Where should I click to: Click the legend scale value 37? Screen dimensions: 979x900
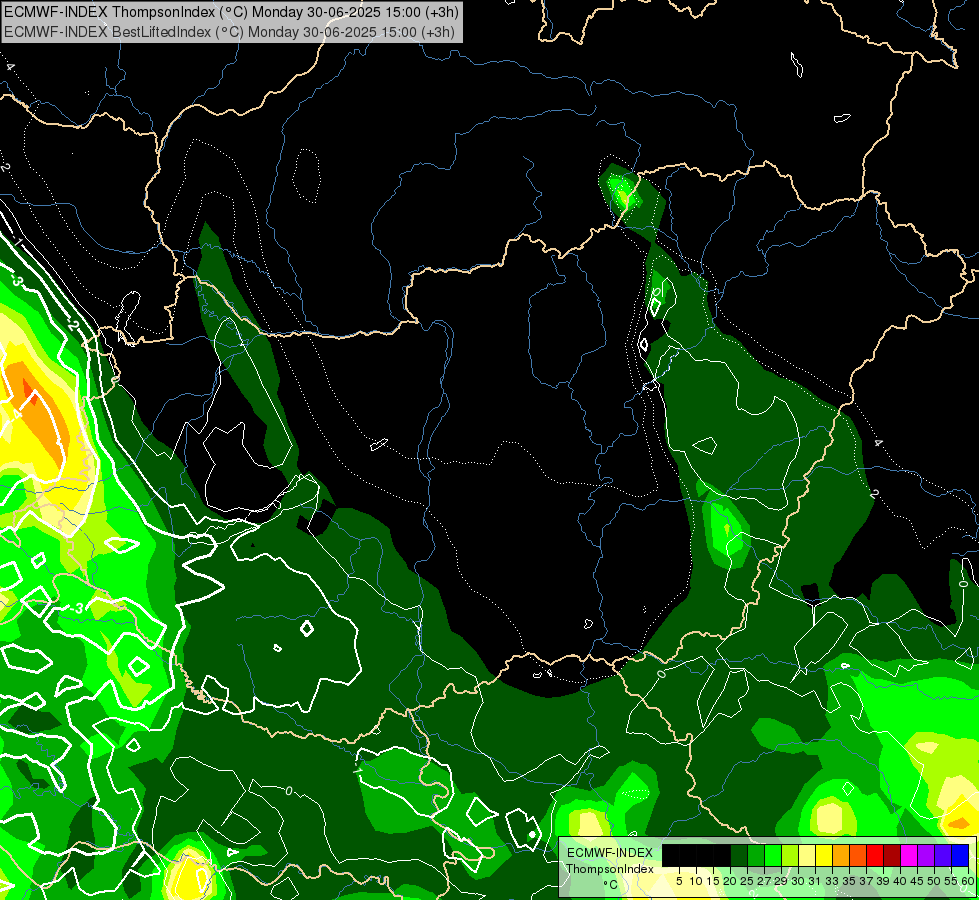866,881
